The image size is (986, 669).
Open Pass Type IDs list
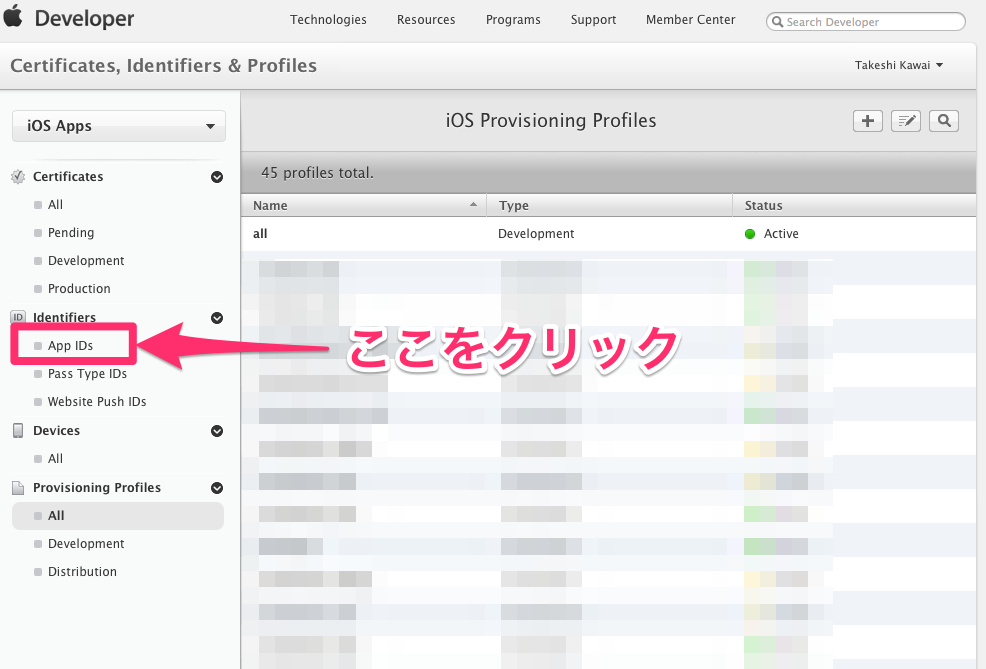pyautogui.click(x=87, y=374)
